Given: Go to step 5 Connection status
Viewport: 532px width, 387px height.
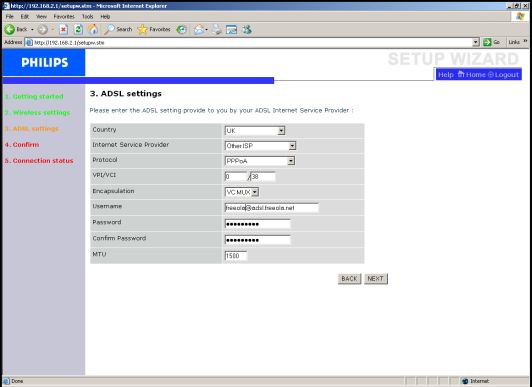Looking at the screenshot, I should (x=39, y=161).
